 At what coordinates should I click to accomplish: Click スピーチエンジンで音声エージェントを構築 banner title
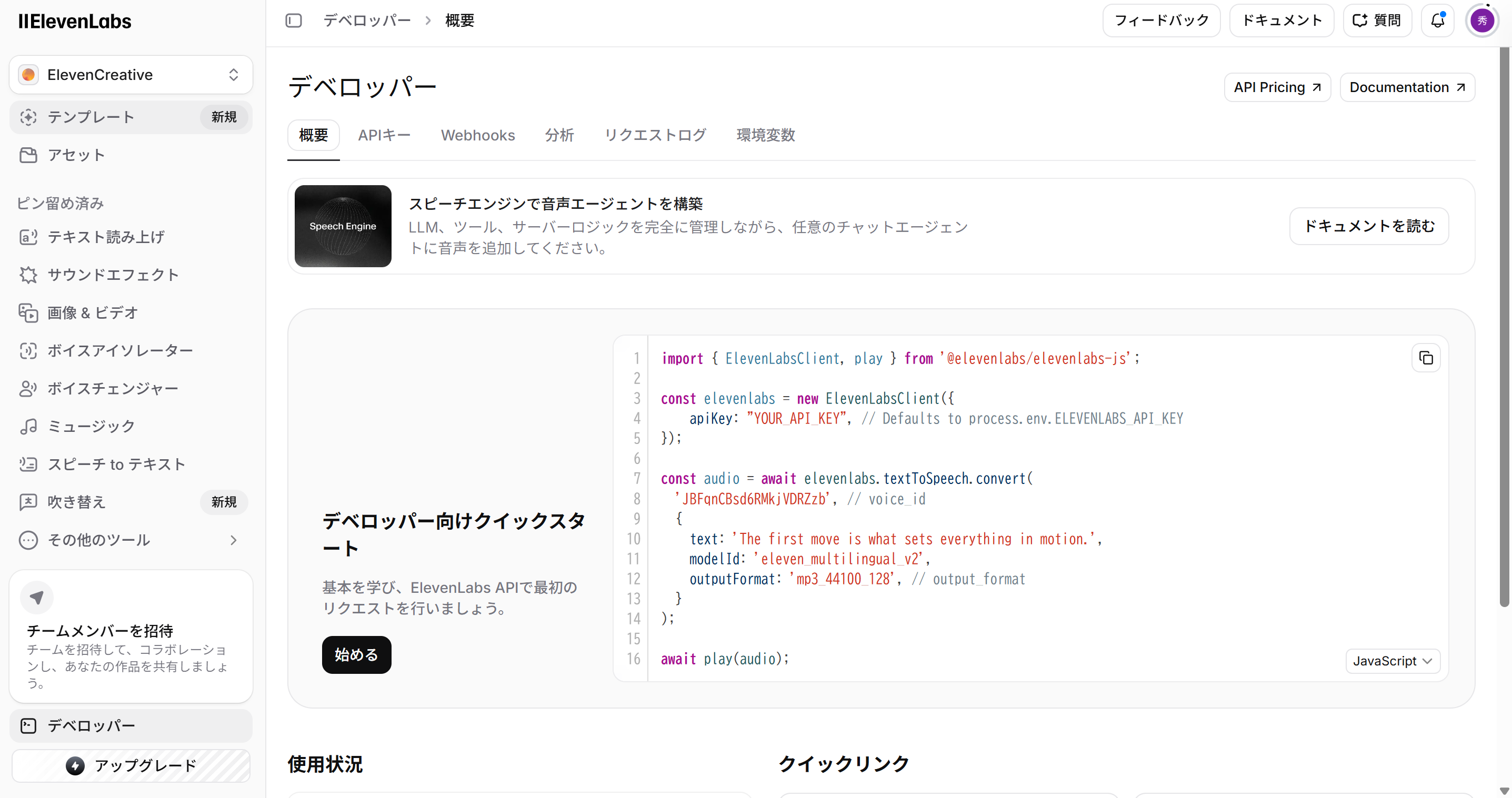[x=555, y=204]
